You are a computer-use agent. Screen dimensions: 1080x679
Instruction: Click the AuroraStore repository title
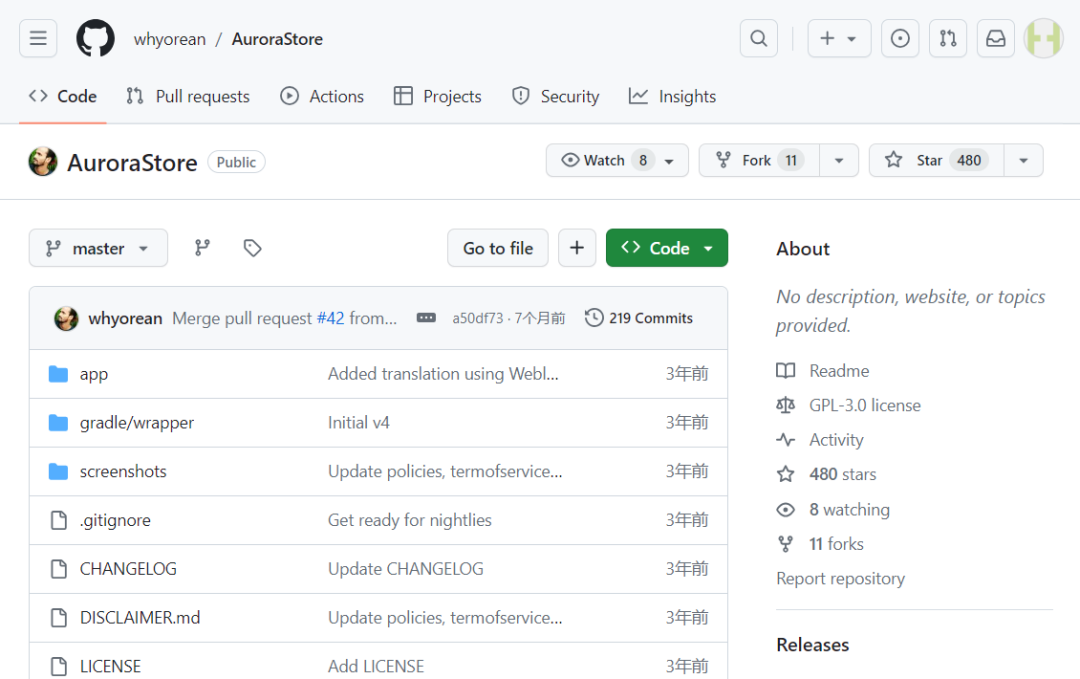click(132, 163)
